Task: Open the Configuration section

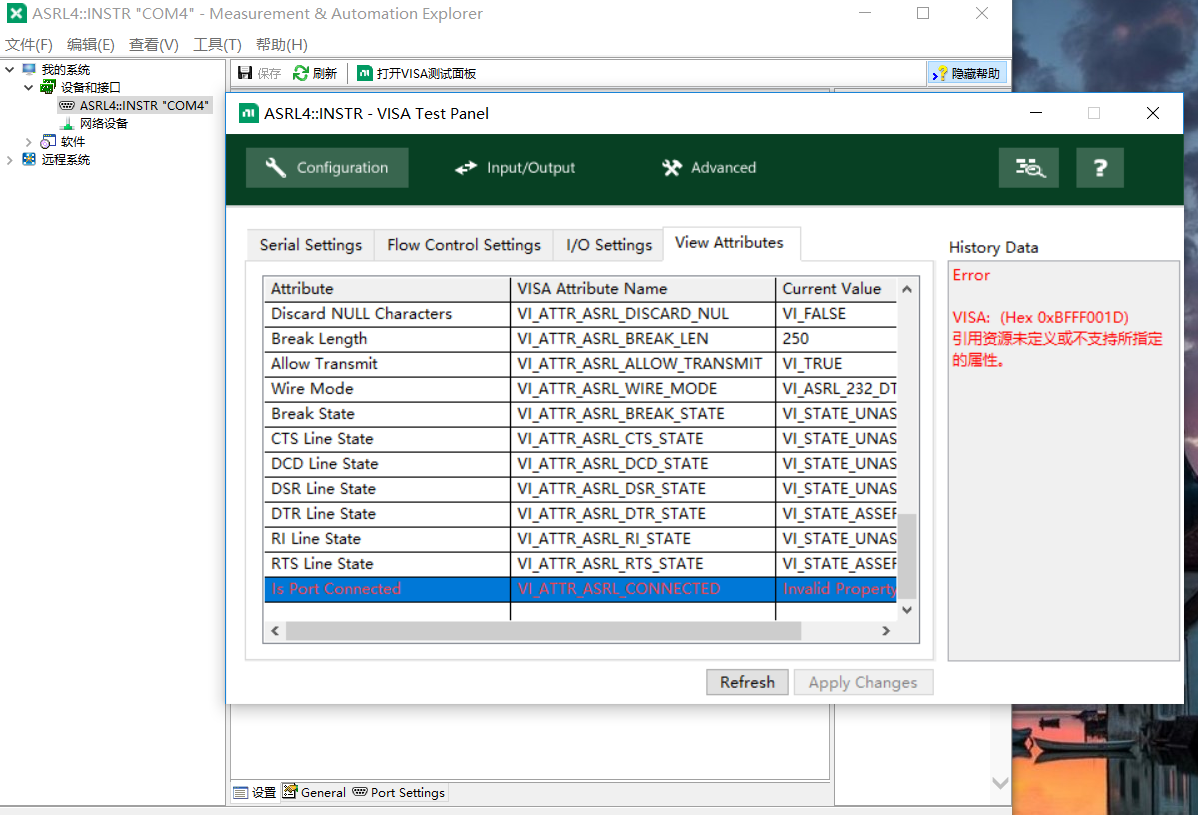Action: click(x=327, y=168)
